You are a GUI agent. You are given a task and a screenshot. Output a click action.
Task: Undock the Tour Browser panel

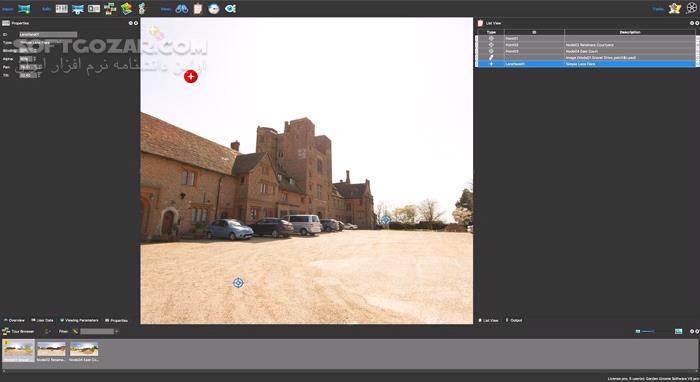pos(692,332)
